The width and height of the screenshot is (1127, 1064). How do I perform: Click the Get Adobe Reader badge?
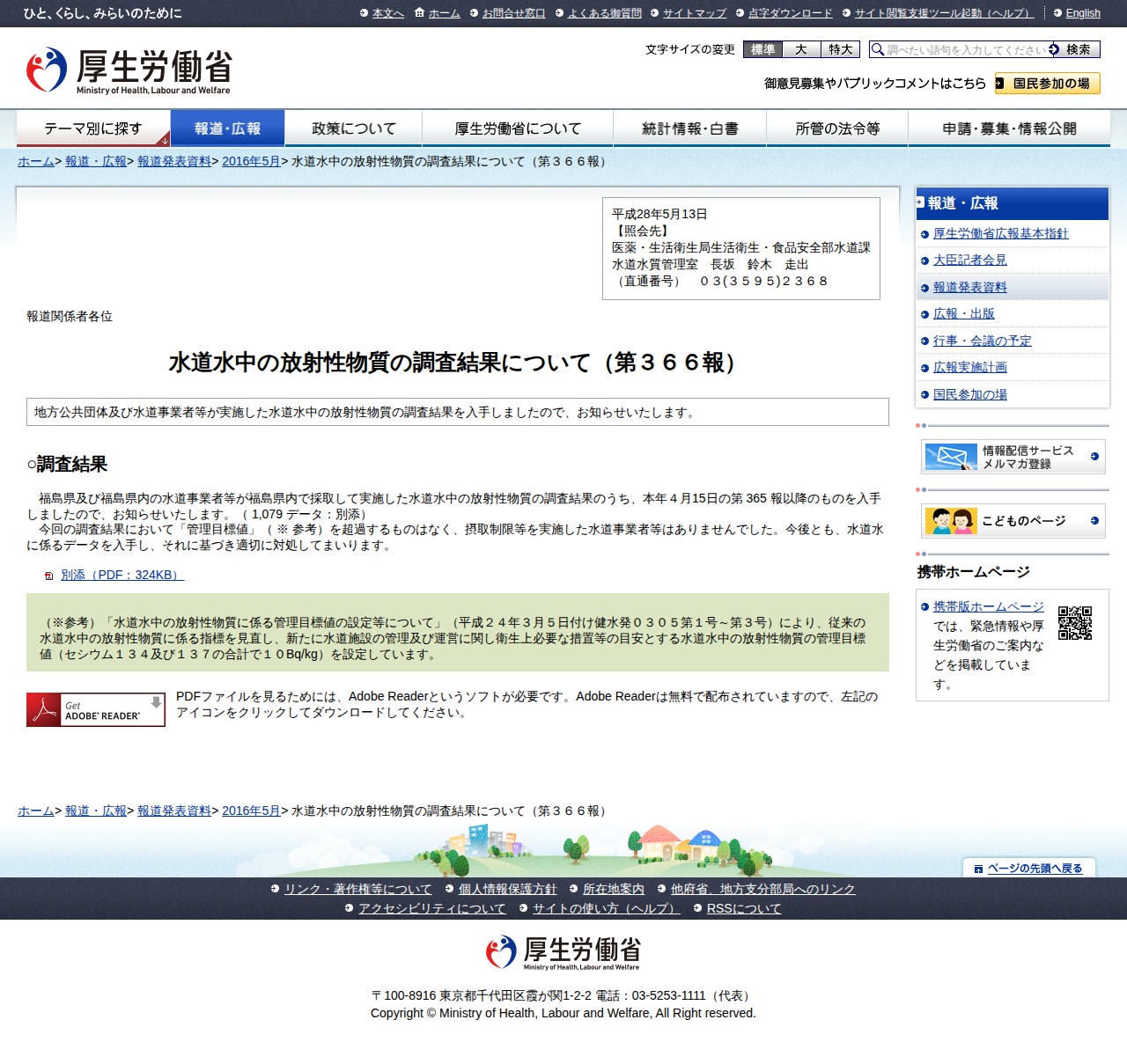(x=96, y=709)
